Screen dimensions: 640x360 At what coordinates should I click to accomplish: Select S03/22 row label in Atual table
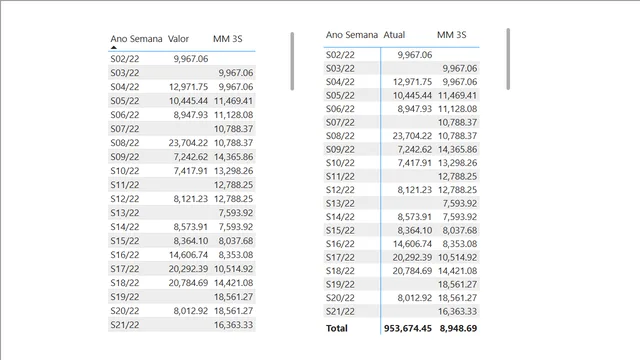click(340, 68)
